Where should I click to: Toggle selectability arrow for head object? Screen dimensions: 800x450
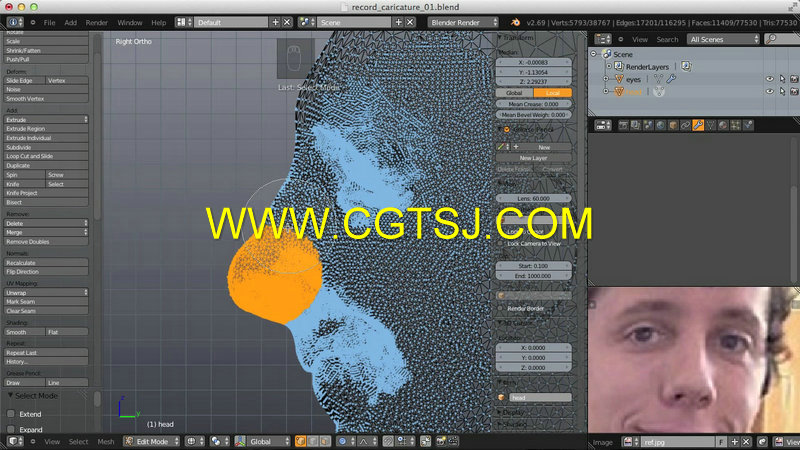tap(782, 92)
